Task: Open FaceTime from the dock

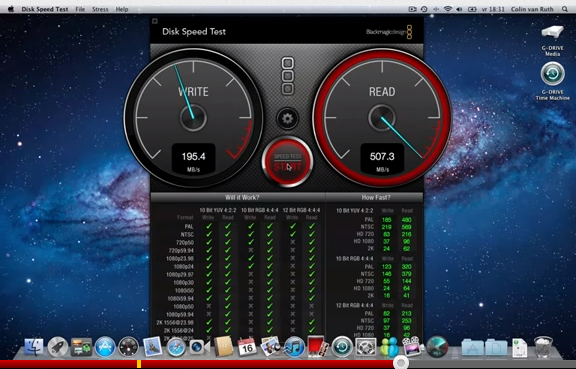Action: pos(199,346)
